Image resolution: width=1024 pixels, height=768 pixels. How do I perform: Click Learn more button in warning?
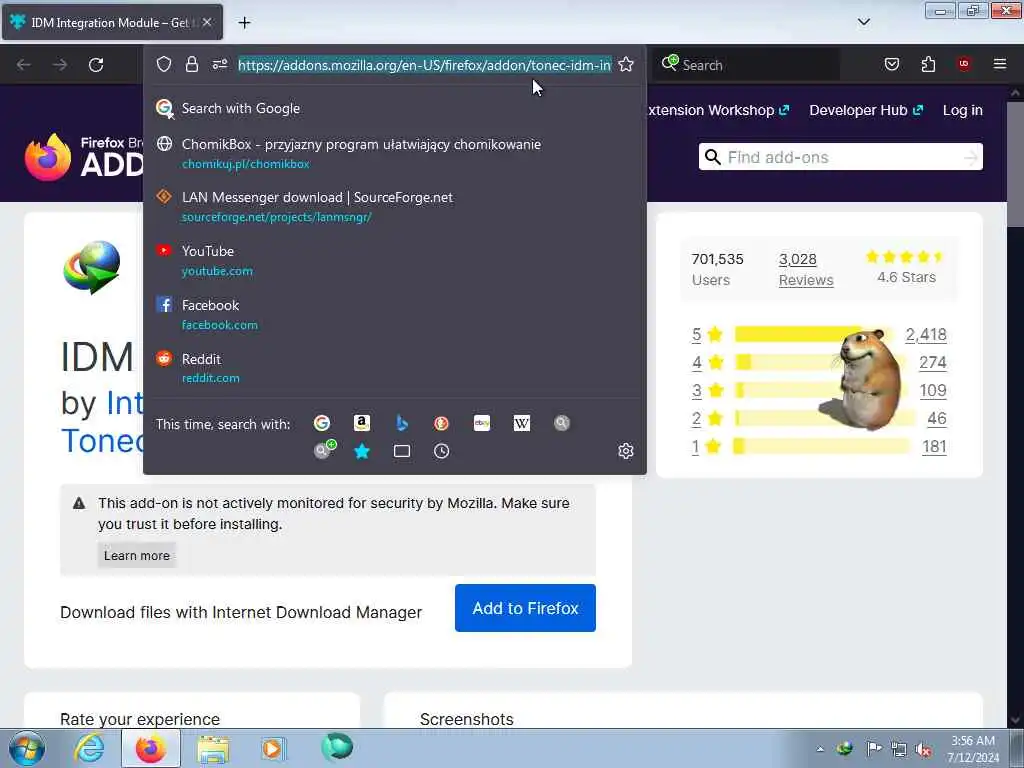tap(136, 555)
